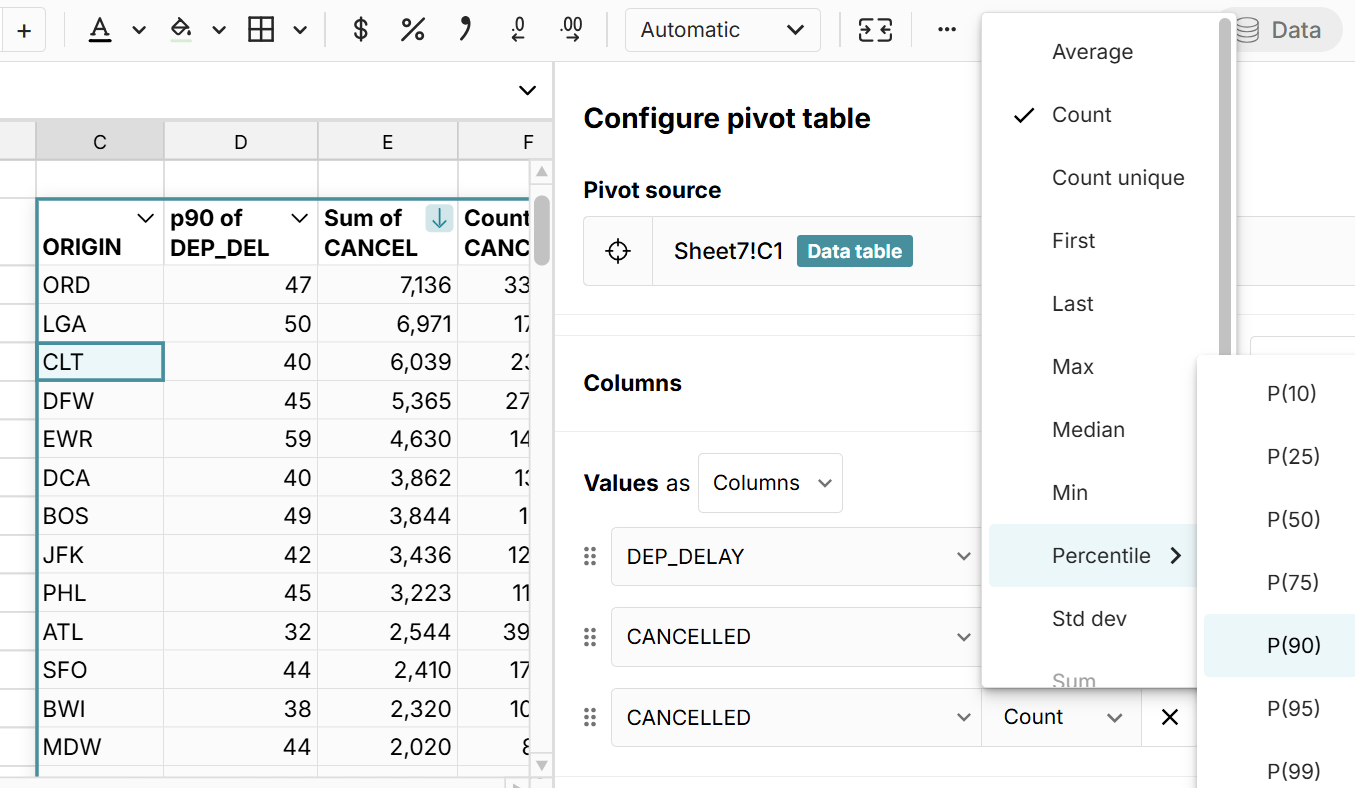1355x788 pixels.
Task: Decrease decimal places
Action: point(517,29)
